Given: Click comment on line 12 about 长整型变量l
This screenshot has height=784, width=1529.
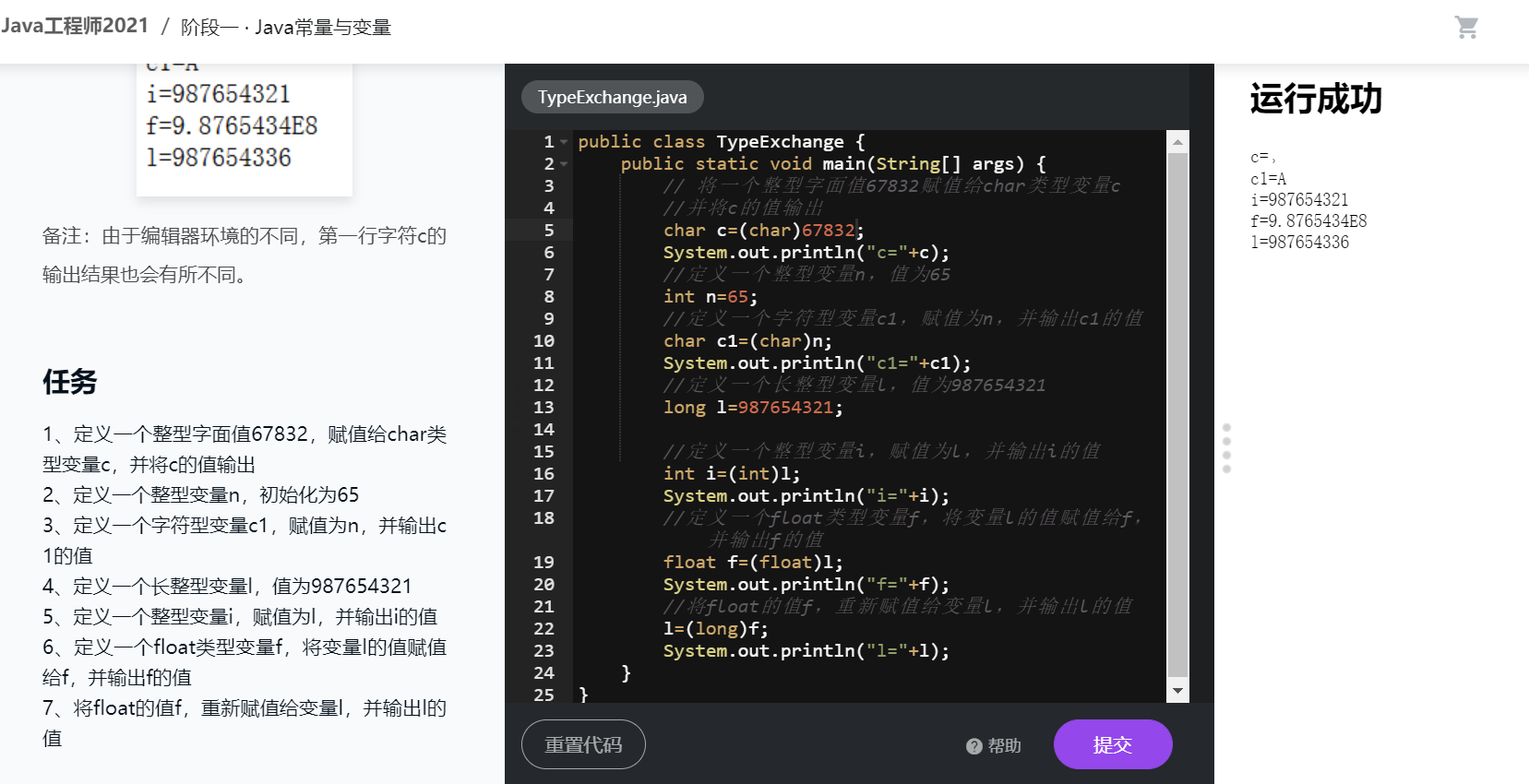Looking at the screenshot, I should (x=854, y=386).
